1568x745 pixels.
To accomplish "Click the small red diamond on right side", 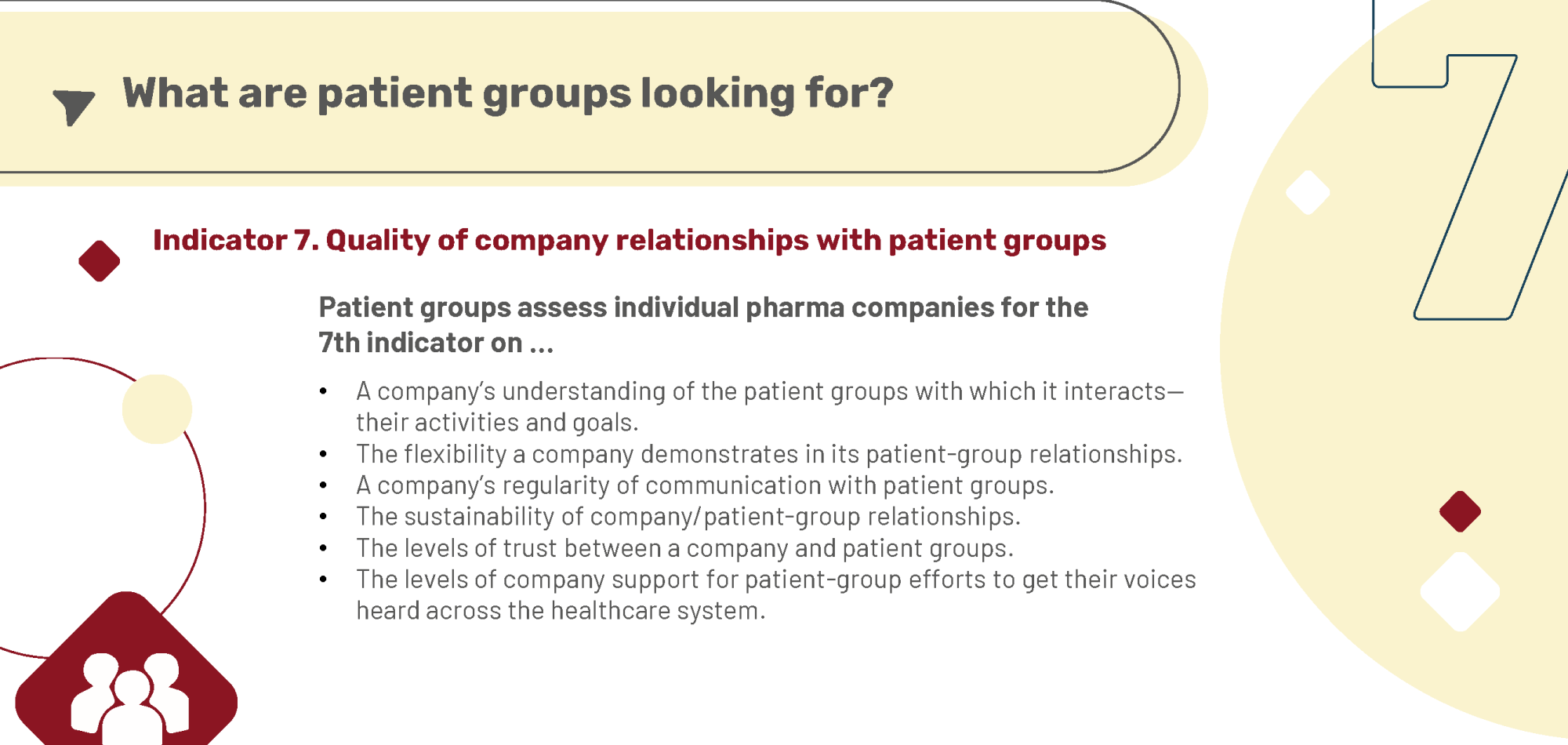I will (1460, 511).
